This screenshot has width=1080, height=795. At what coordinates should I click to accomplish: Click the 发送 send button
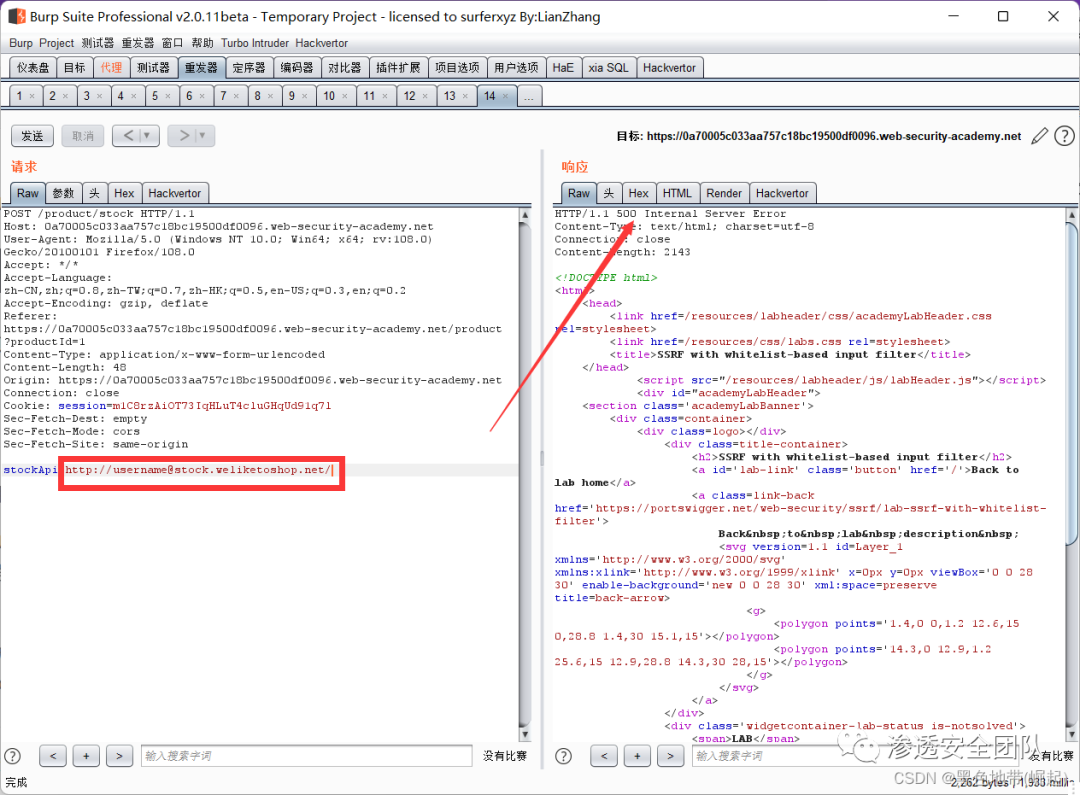pos(32,136)
